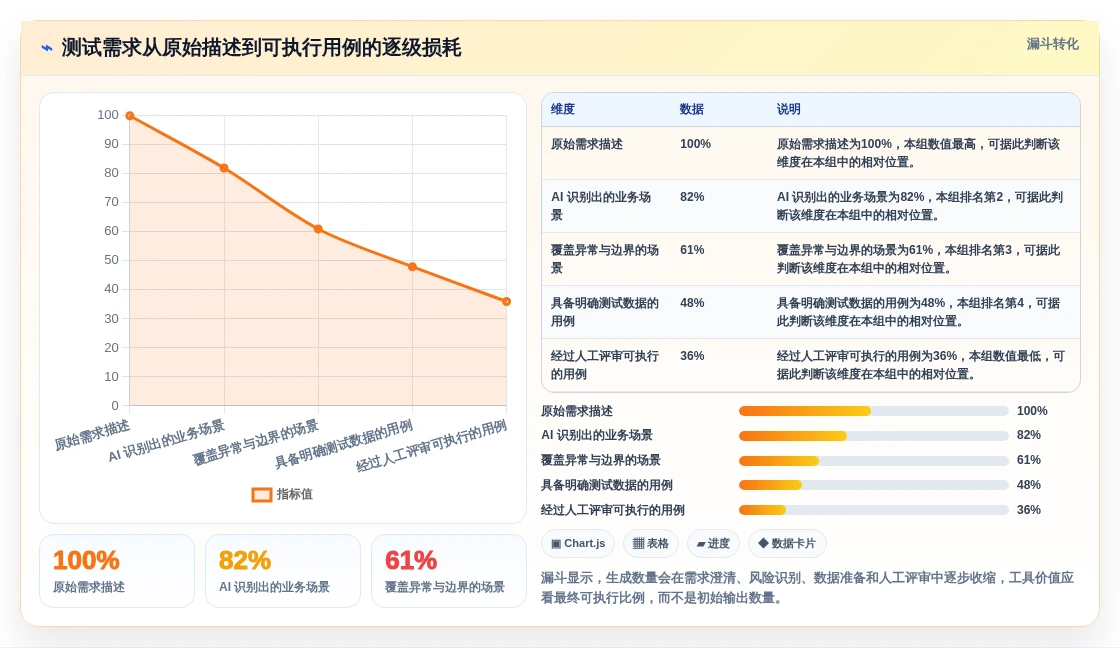The image size is (1120, 648).
Task: Click the 具备明确测试数据的用例 label in the progress list
Action: [606, 485]
